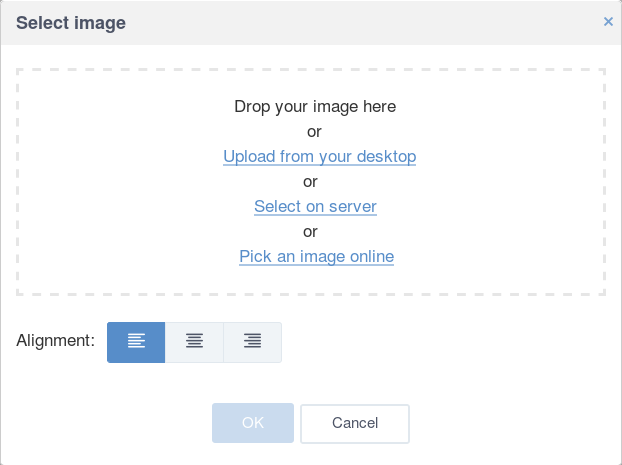
Task: Start a desktop upload via the link
Action: coord(319,156)
